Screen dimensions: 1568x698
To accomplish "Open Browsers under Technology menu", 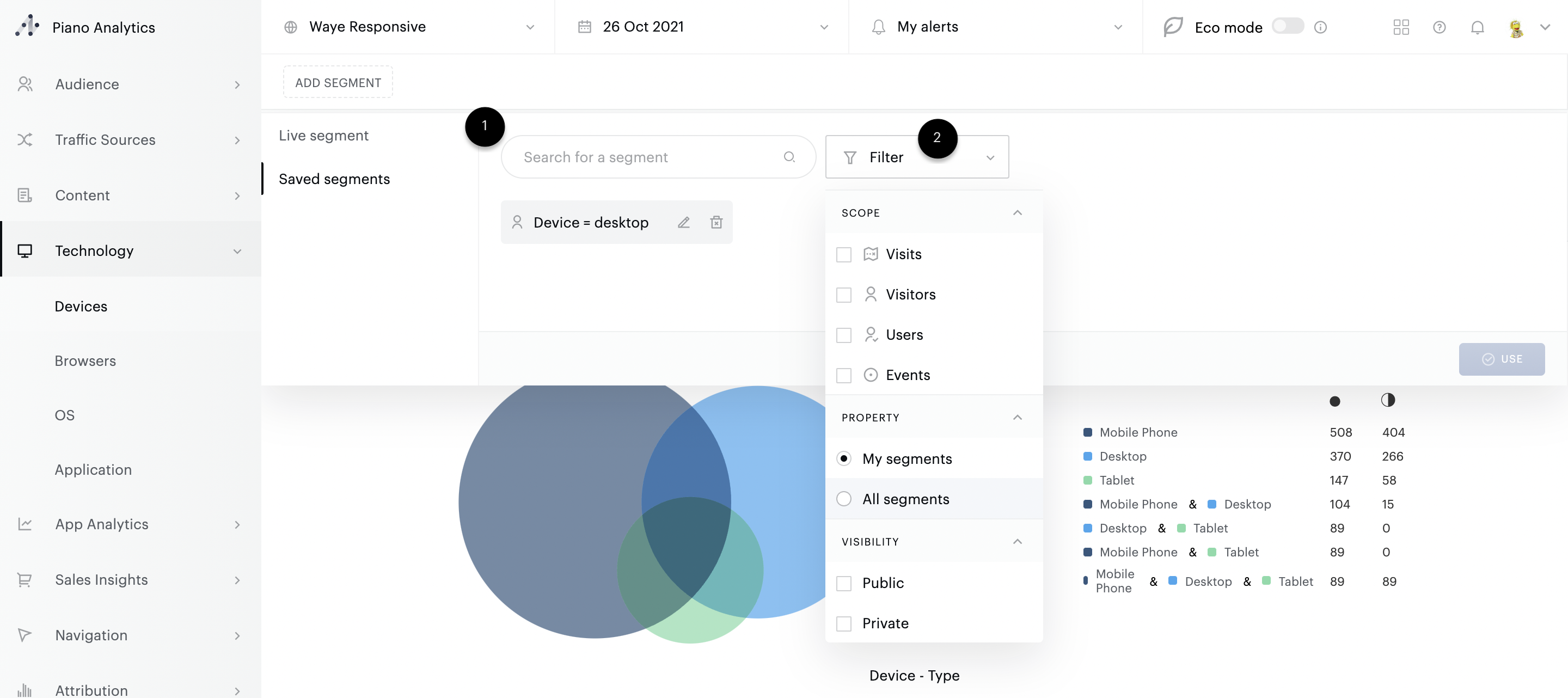I will click(84, 360).
